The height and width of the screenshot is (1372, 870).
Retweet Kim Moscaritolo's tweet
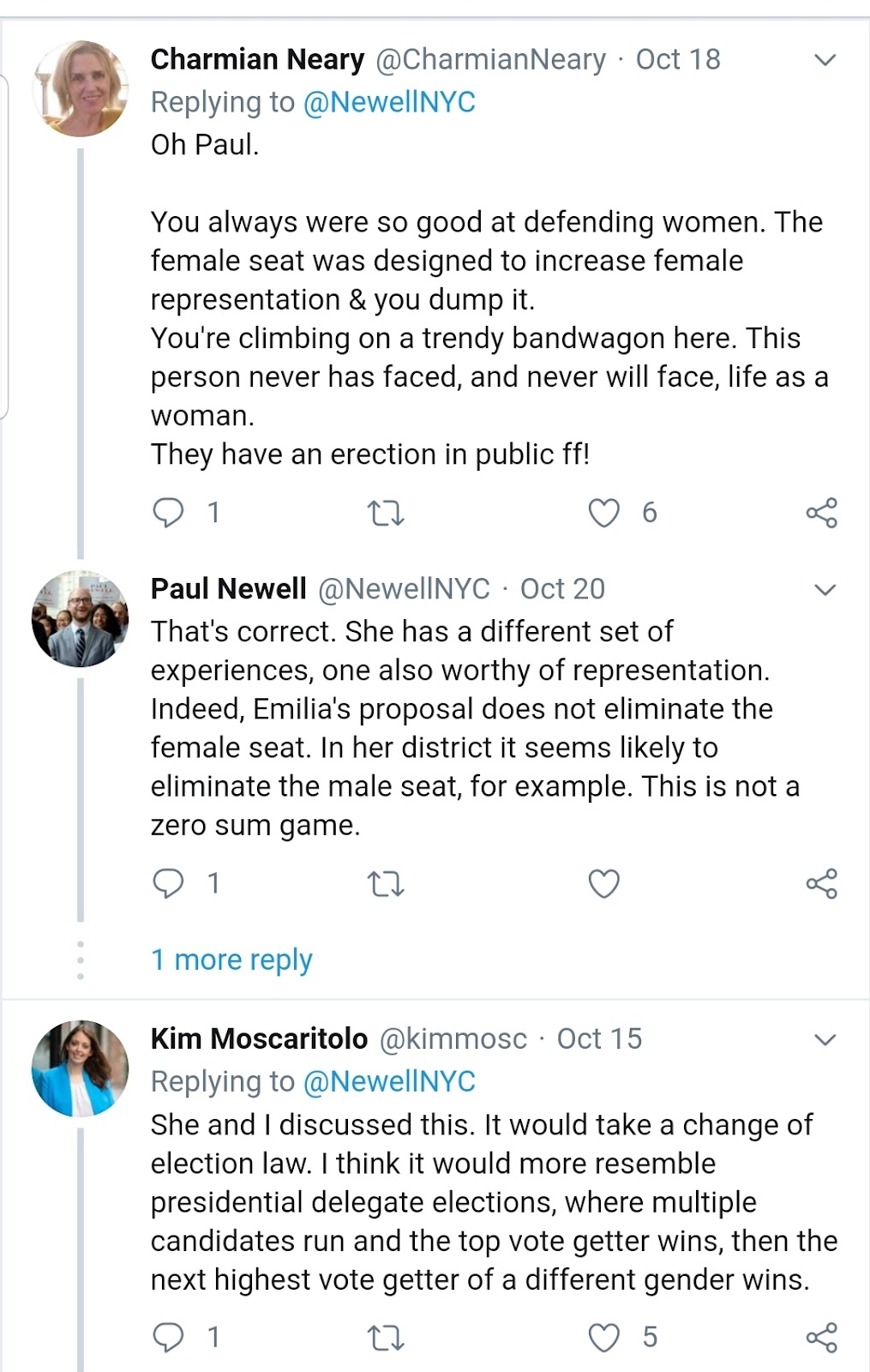pyautogui.click(x=385, y=1338)
